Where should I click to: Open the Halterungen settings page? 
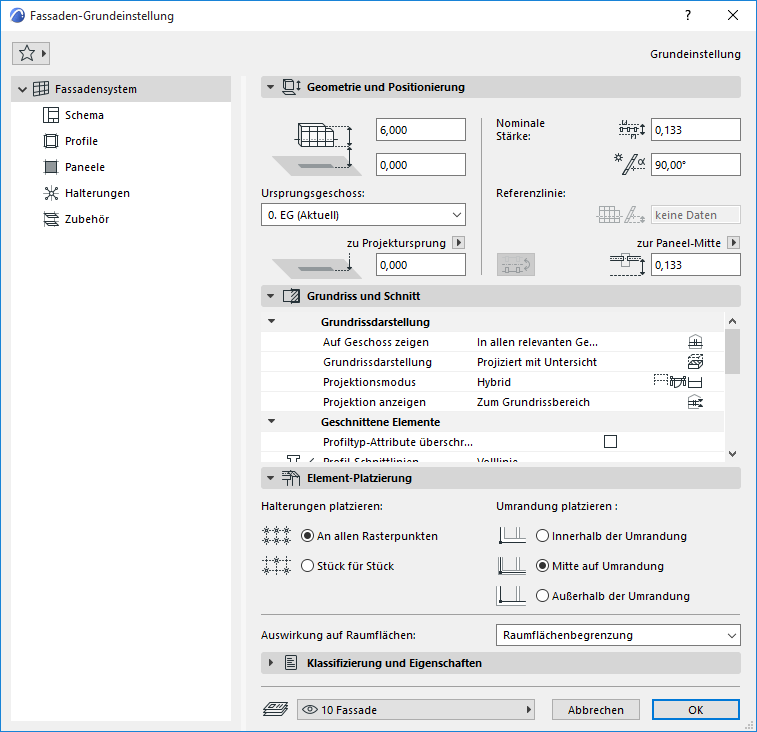coord(97,193)
